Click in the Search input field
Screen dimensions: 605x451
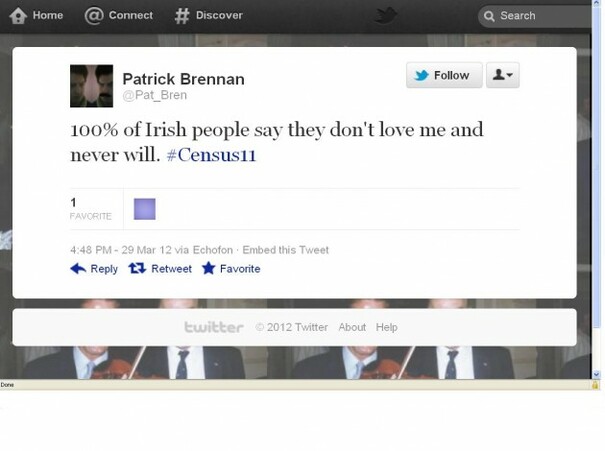tap(534, 16)
